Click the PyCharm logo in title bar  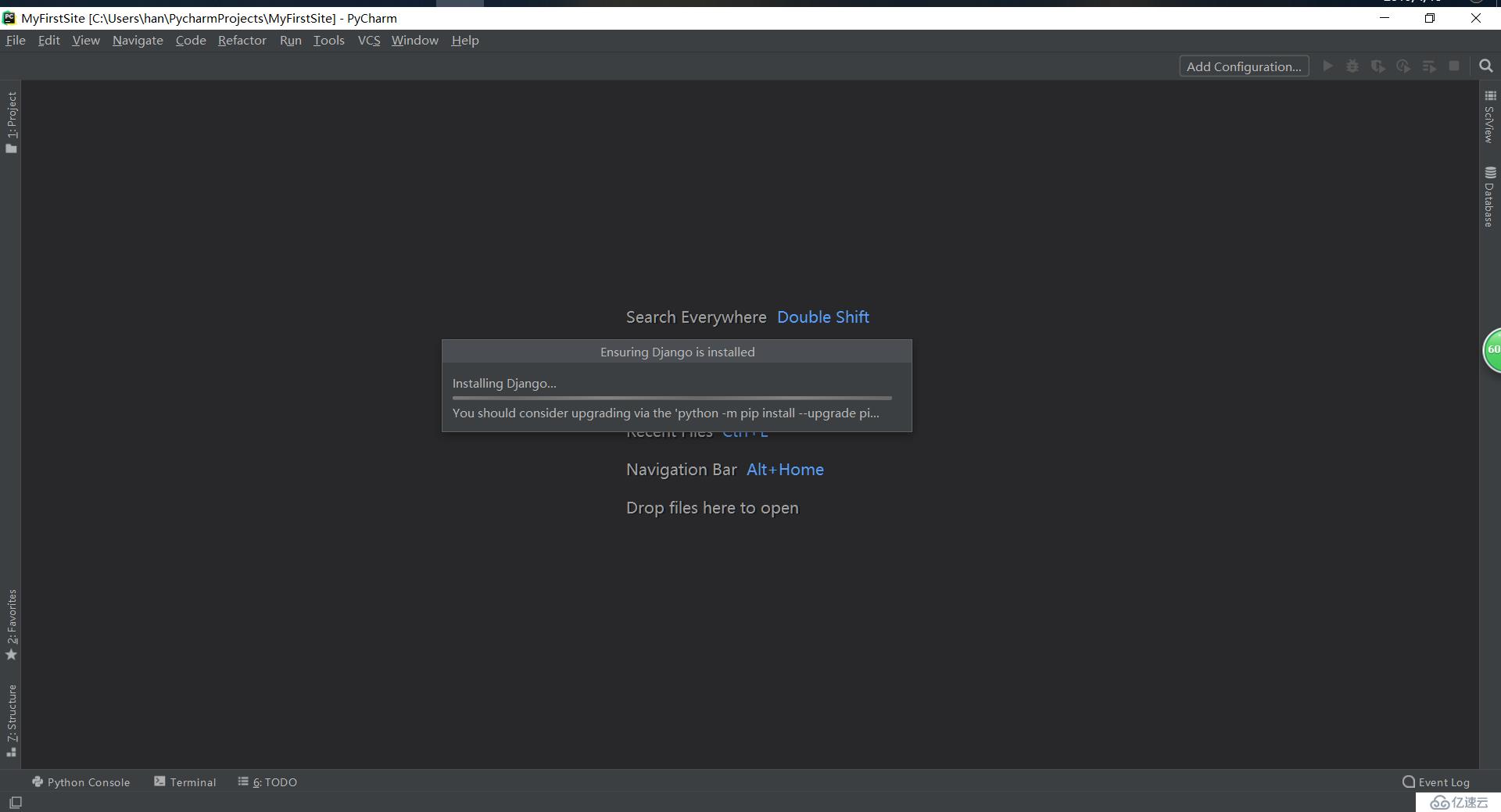tap(9, 18)
